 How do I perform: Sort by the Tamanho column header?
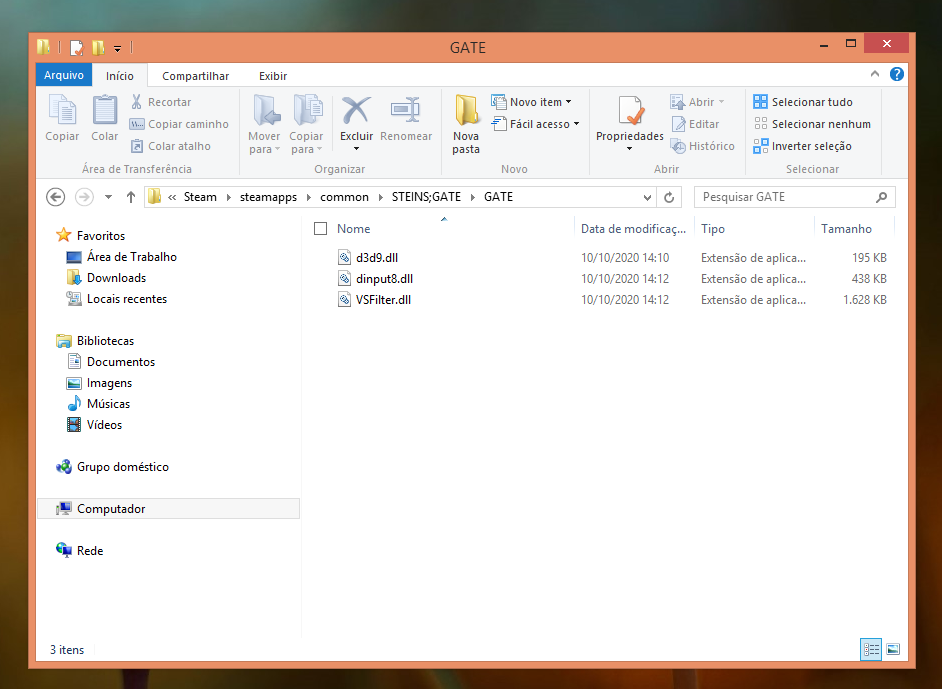point(846,228)
